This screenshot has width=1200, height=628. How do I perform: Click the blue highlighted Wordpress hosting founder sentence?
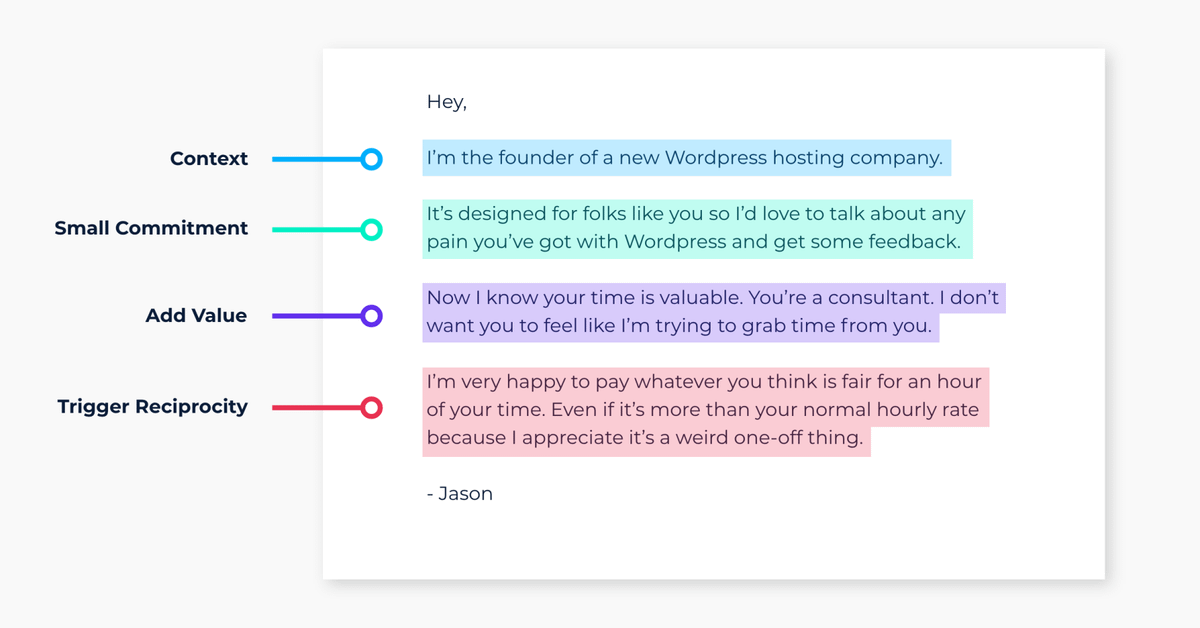pos(685,158)
